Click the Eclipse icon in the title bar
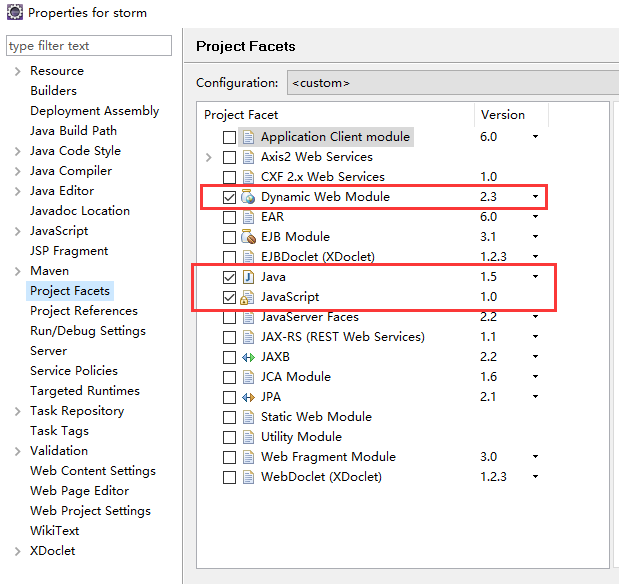 coord(15,12)
